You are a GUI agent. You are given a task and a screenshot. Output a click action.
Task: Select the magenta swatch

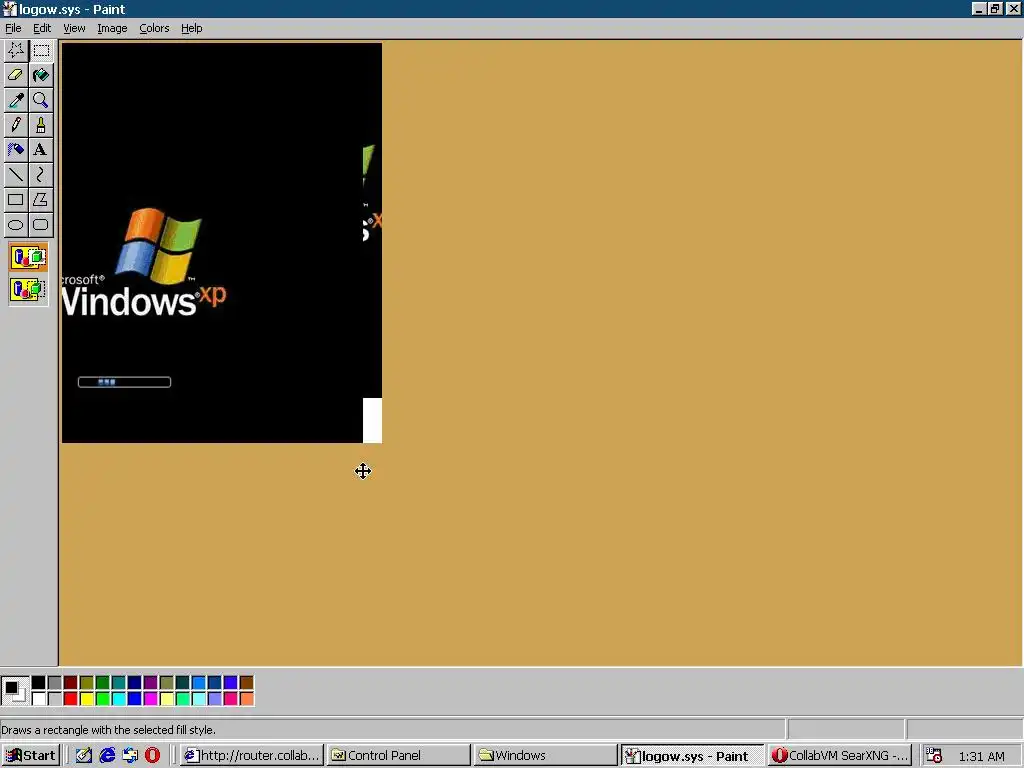click(x=151, y=699)
